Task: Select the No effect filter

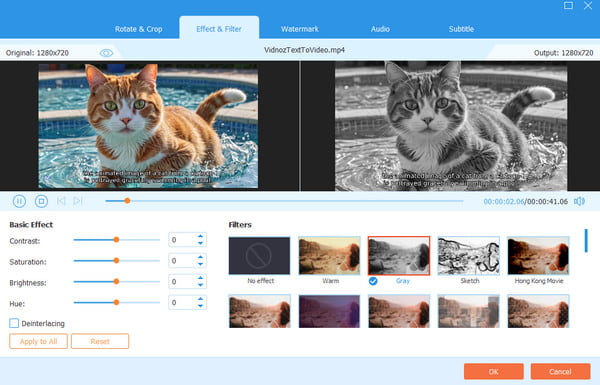Action: click(259, 256)
